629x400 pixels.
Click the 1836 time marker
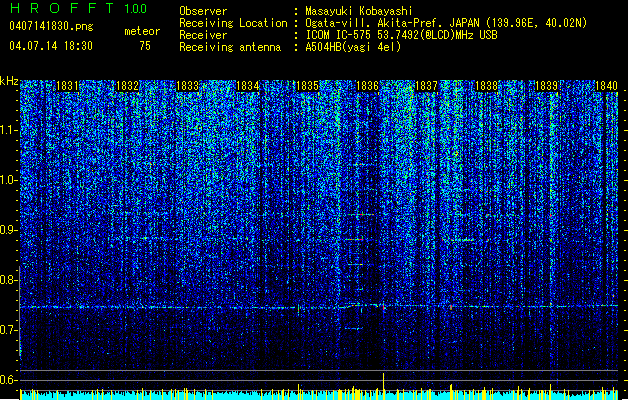[367, 86]
